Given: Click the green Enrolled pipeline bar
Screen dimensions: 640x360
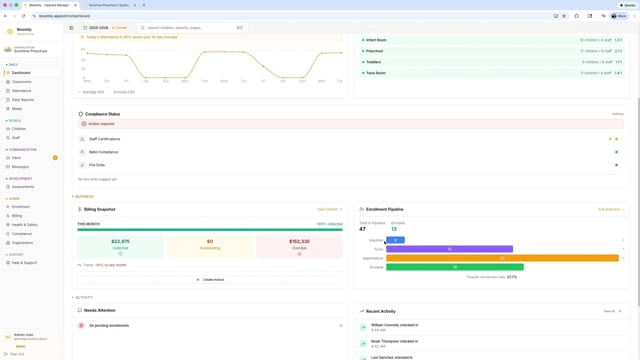Looking at the screenshot, I should tap(455, 267).
